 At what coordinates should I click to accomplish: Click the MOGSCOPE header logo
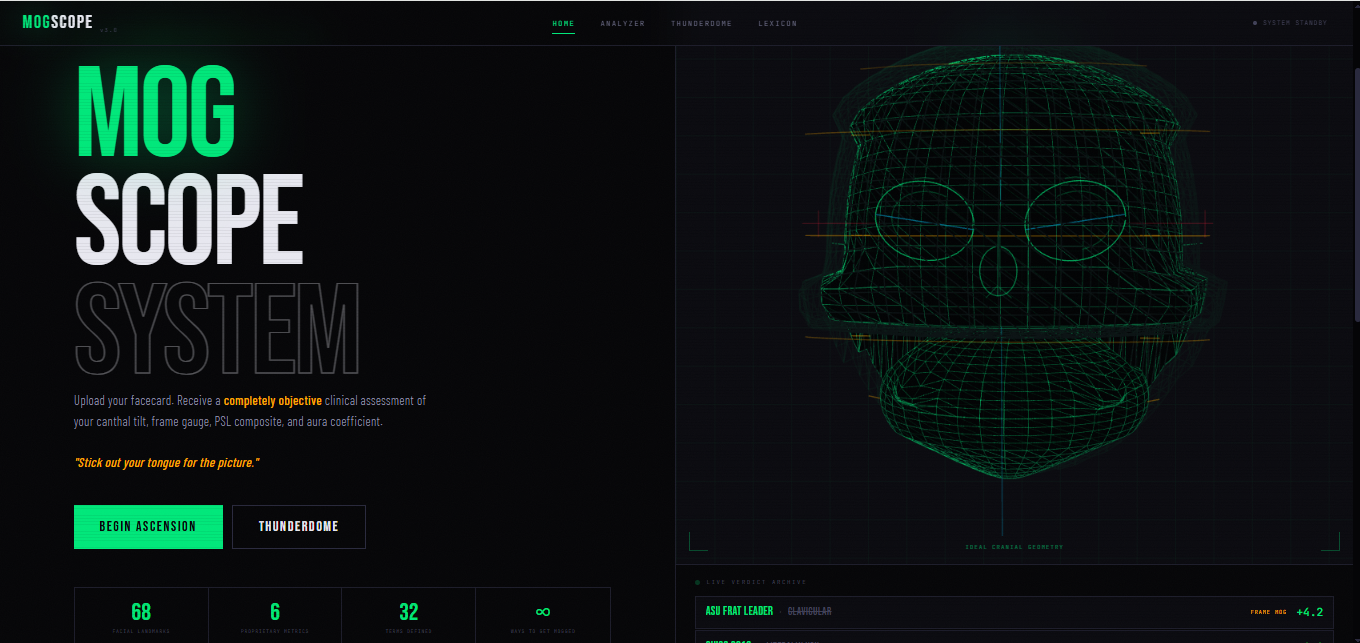(x=58, y=20)
